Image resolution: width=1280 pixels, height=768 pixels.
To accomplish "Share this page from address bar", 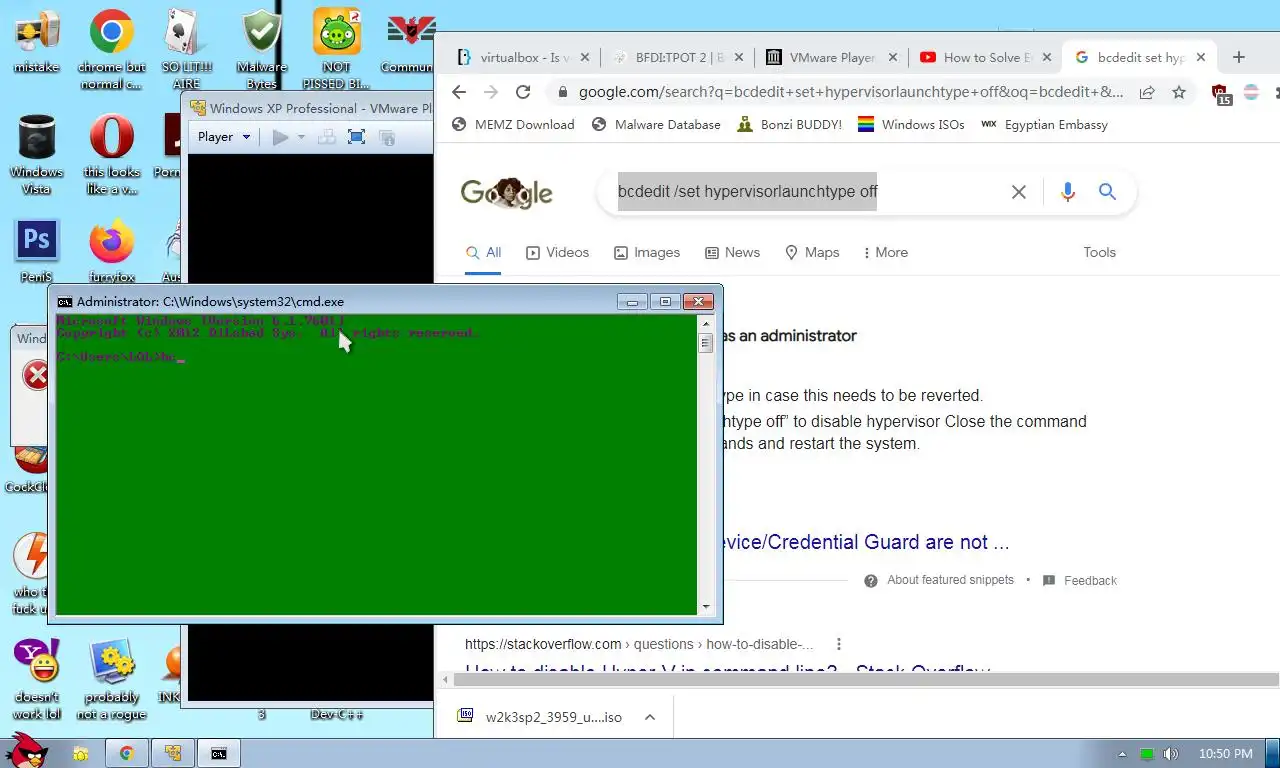I will click(x=1147, y=92).
